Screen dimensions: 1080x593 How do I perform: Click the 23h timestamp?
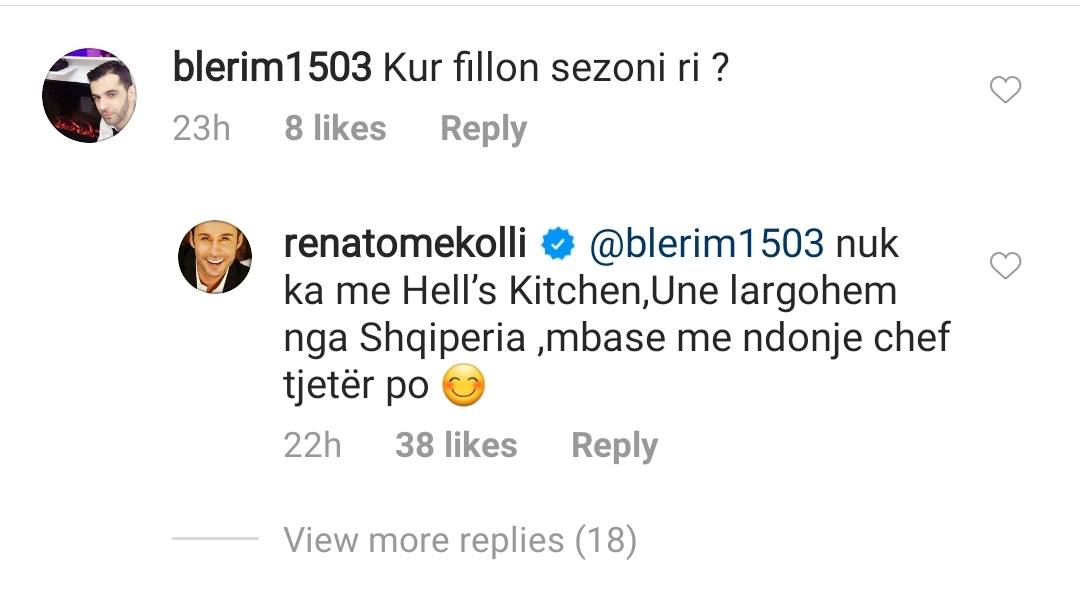(x=201, y=128)
